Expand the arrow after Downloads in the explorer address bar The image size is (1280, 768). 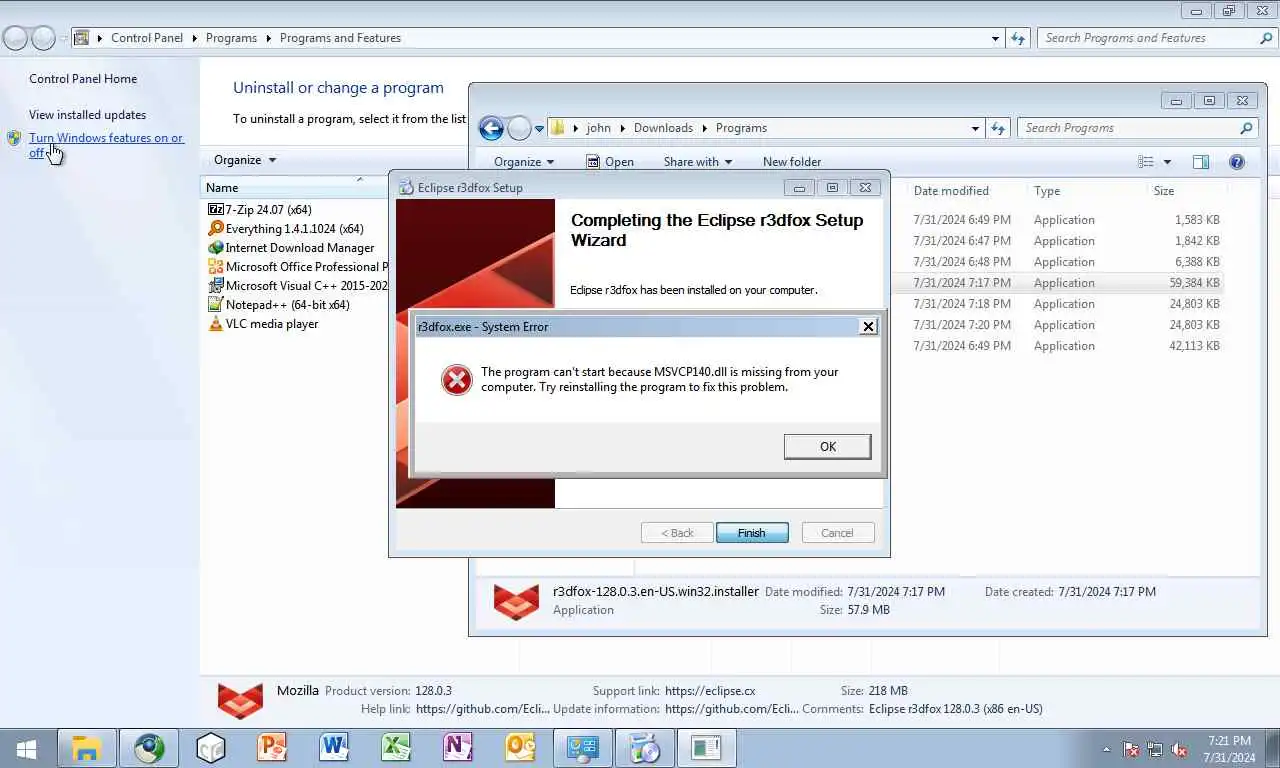[x=704, y=128]
